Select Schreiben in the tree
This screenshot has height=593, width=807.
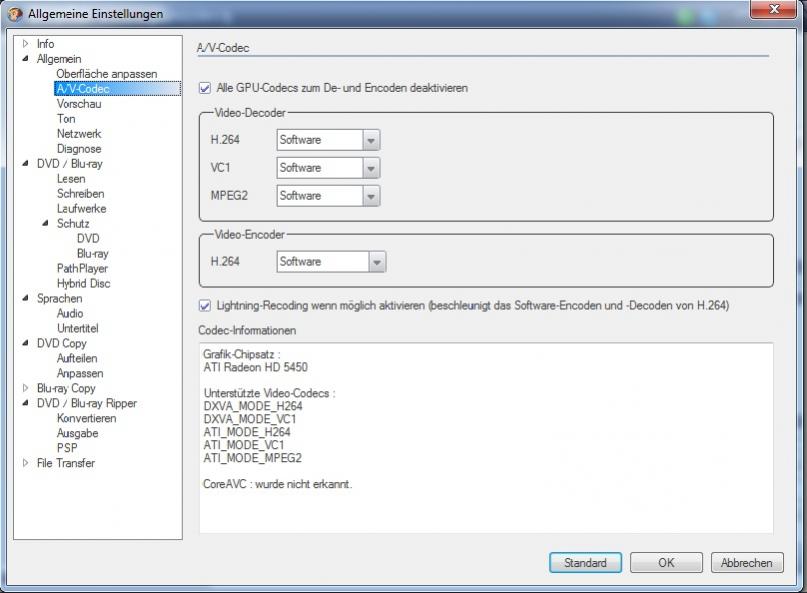[x=80, y=194]
